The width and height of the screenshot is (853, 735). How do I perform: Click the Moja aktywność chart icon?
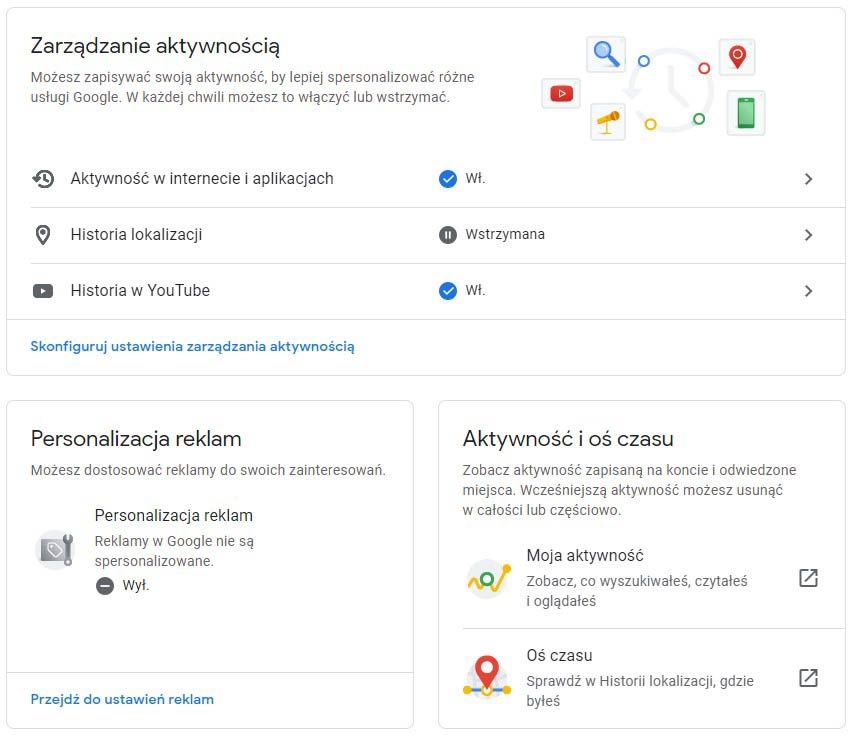[489, 578]
